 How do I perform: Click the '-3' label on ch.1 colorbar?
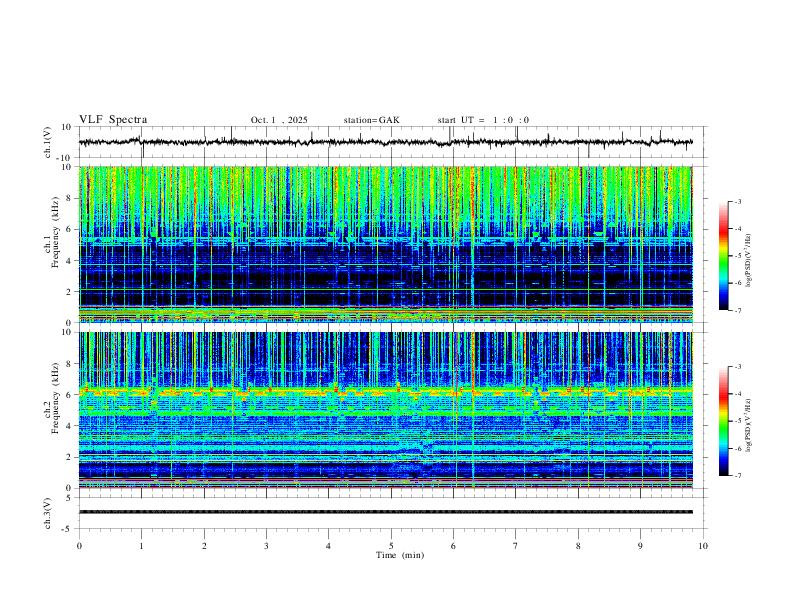737,201
